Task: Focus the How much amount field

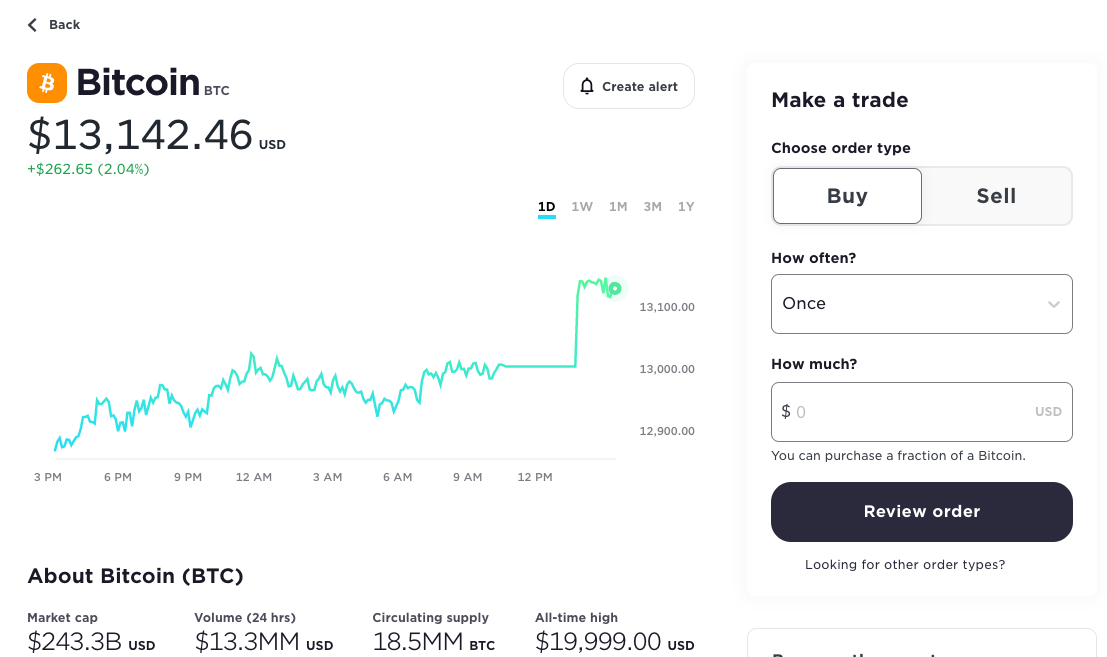Action: pos(921,412)
